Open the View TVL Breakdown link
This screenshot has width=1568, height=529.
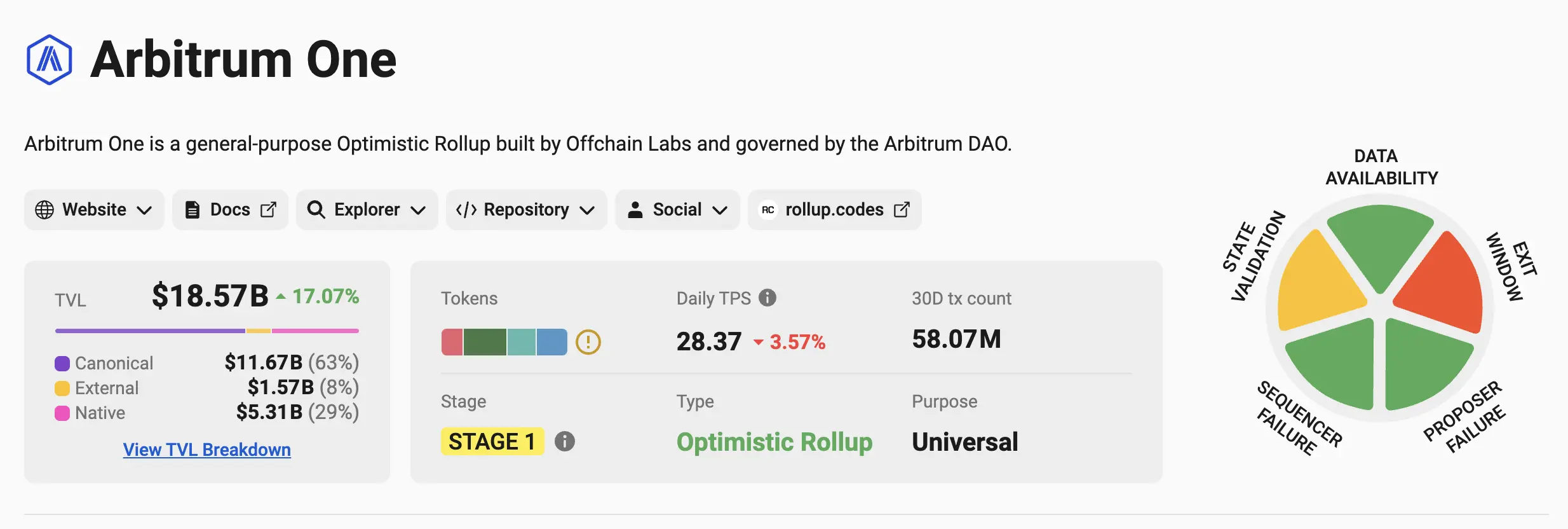[207, 450]
